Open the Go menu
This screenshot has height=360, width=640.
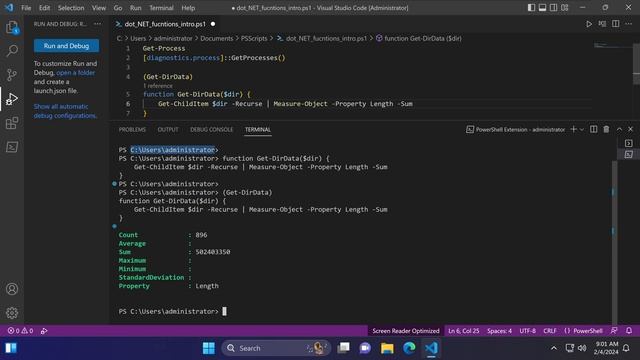[118, 8]
